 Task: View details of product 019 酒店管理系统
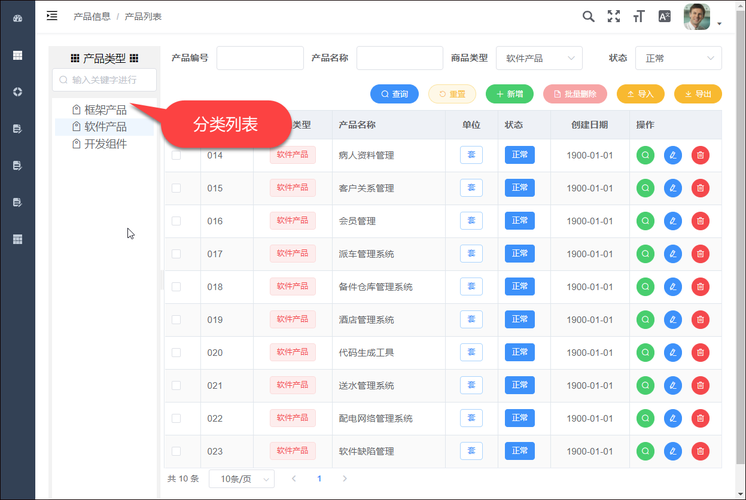tap(645, 320)
